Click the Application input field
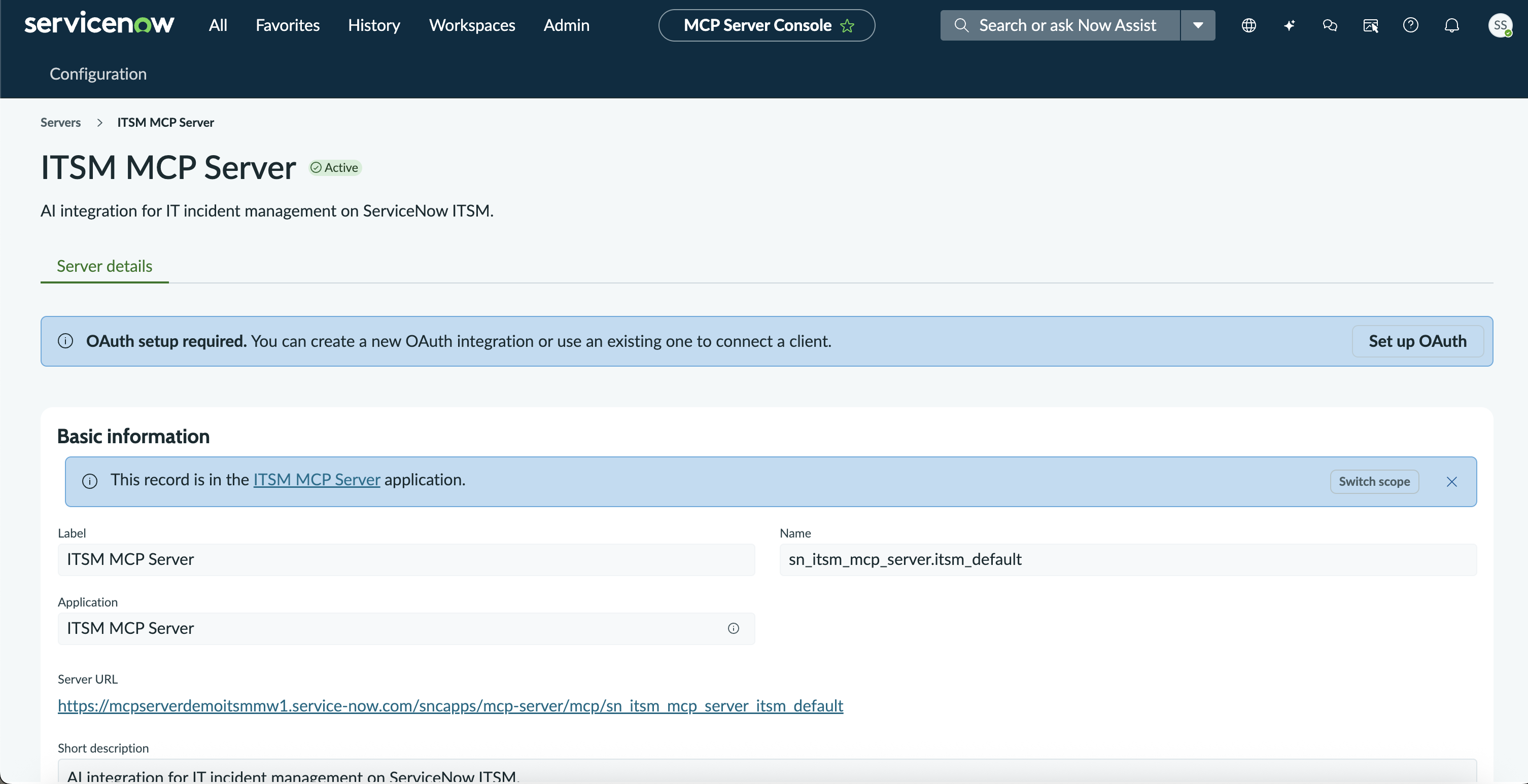The height and width of the screenshot is (784, 1528). 406,628
